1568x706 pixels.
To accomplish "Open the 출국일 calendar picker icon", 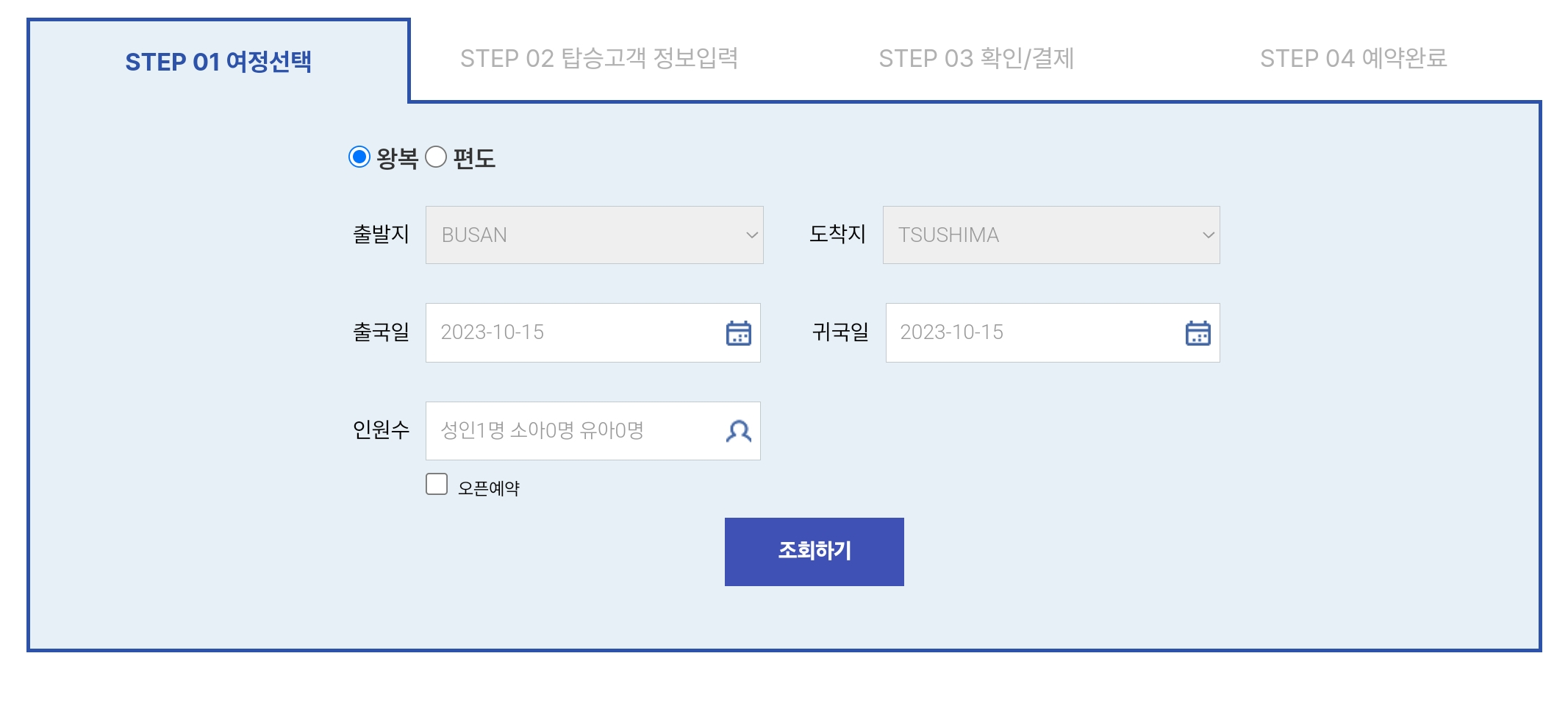I will coord(739,332).
